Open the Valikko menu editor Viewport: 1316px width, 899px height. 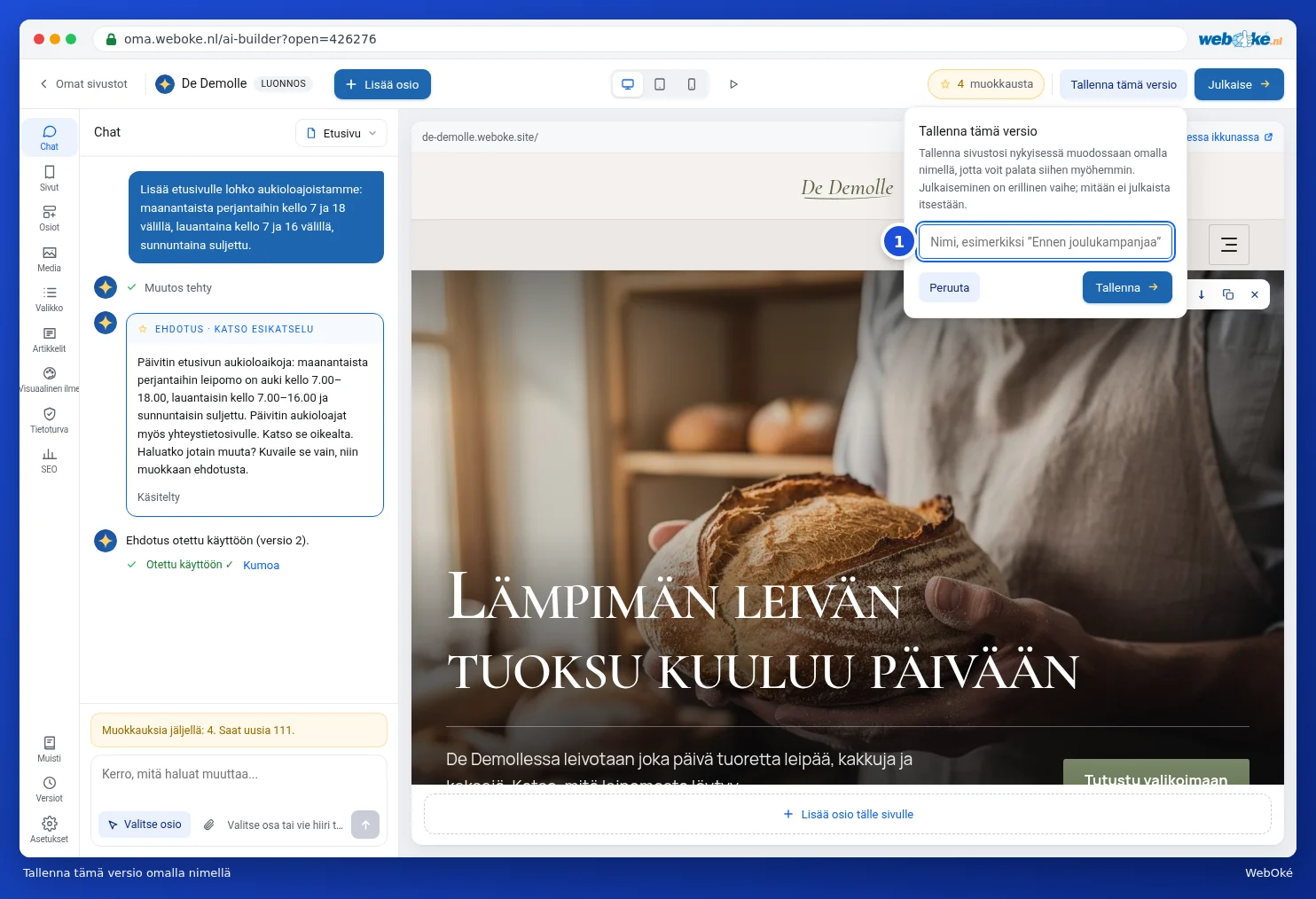(50, 299)
